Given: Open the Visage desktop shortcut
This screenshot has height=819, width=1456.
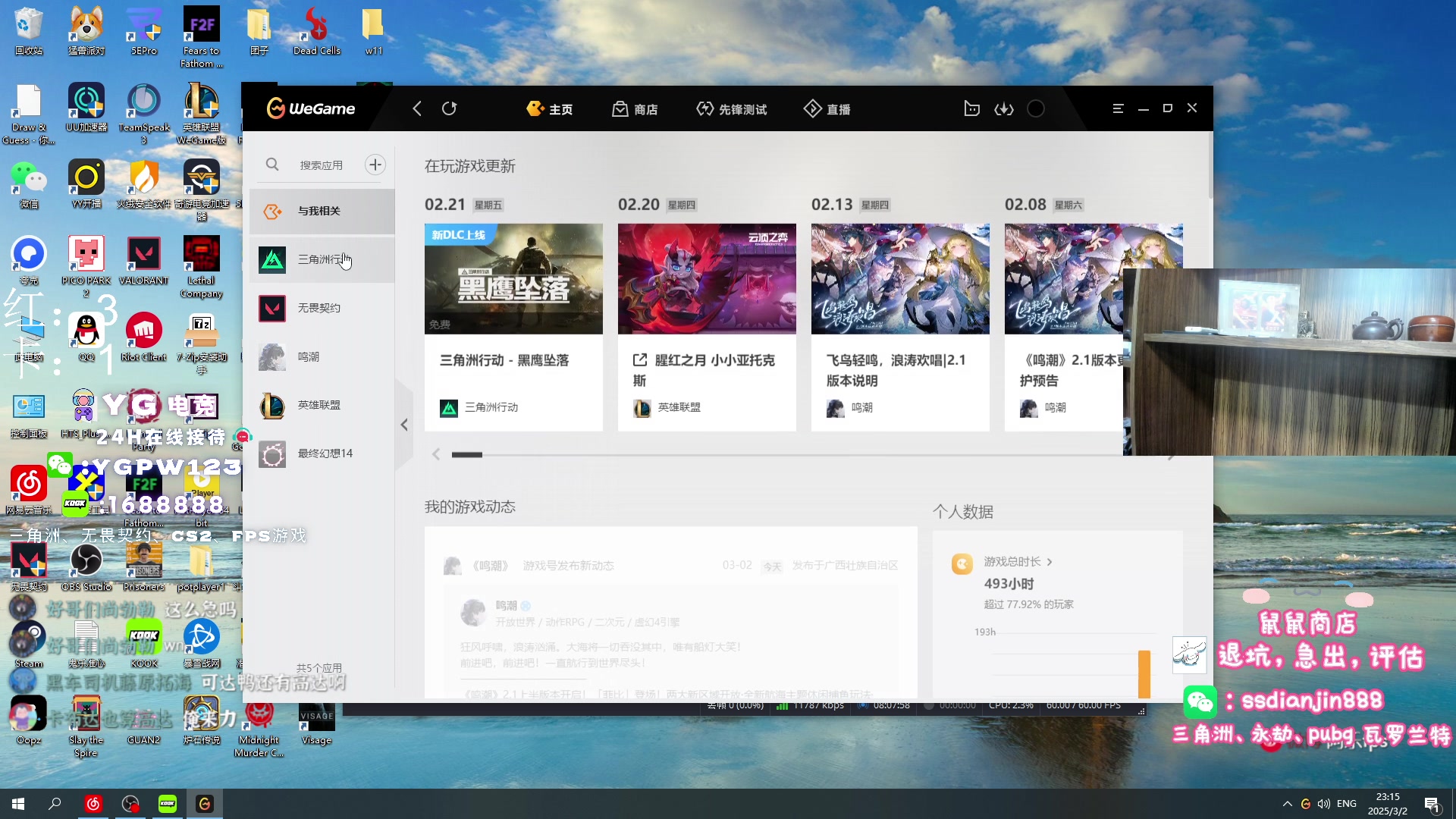Looking at the screenshot, I should (316, 721).
